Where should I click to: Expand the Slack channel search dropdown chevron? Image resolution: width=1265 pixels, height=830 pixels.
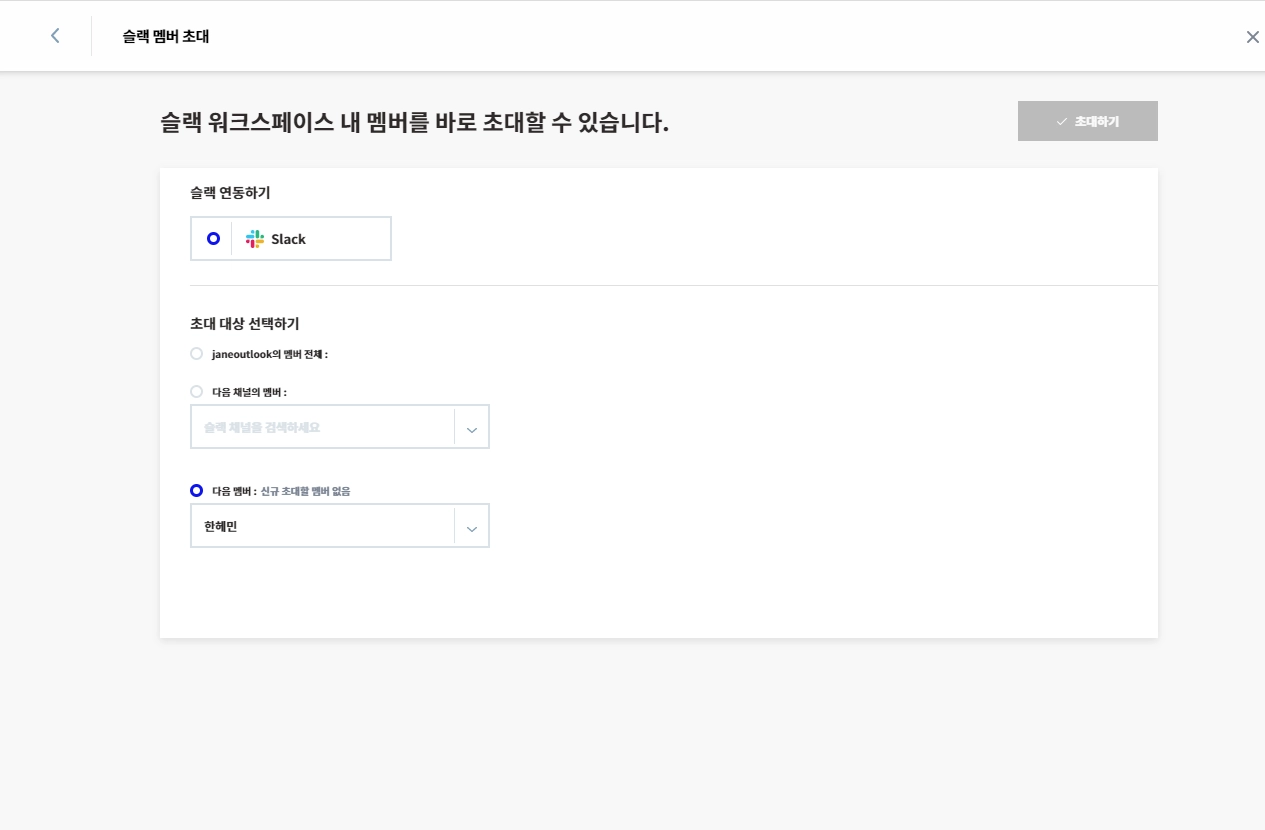pyautogui.click(x=472, y=428)
